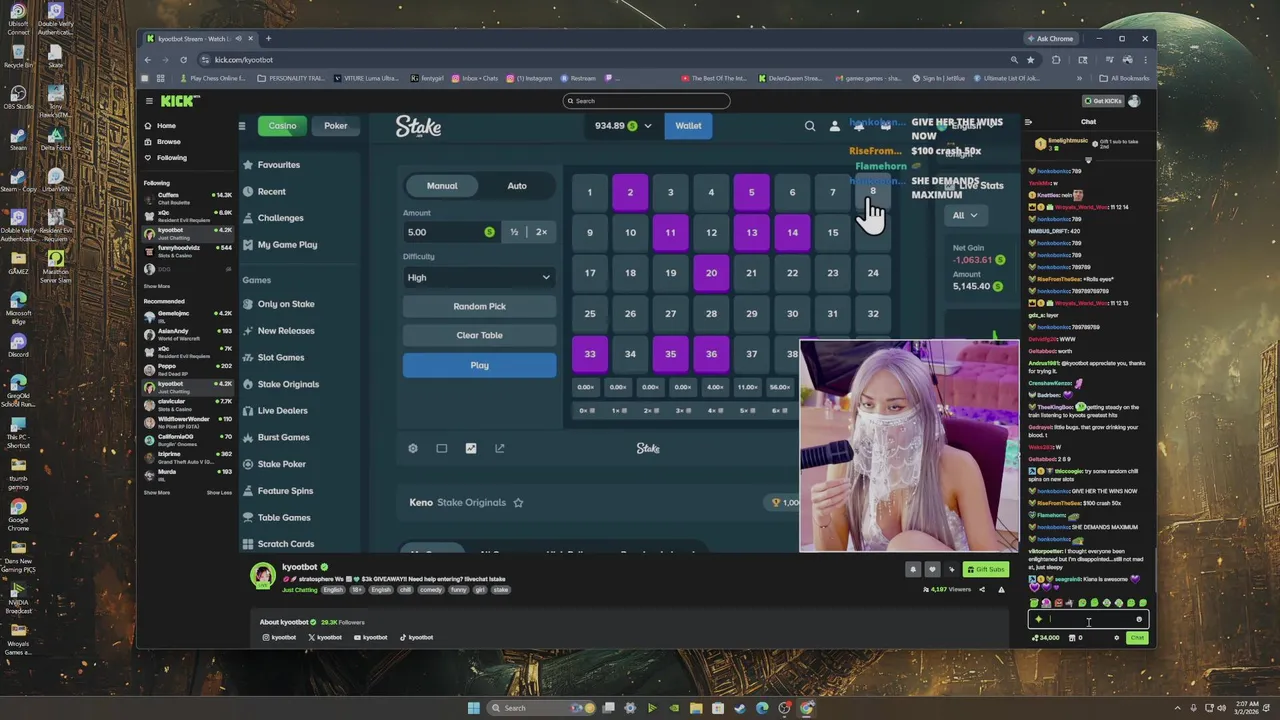Deselect Keno number 36 tile
The image size is (1280, 720).
click(711, 354)
